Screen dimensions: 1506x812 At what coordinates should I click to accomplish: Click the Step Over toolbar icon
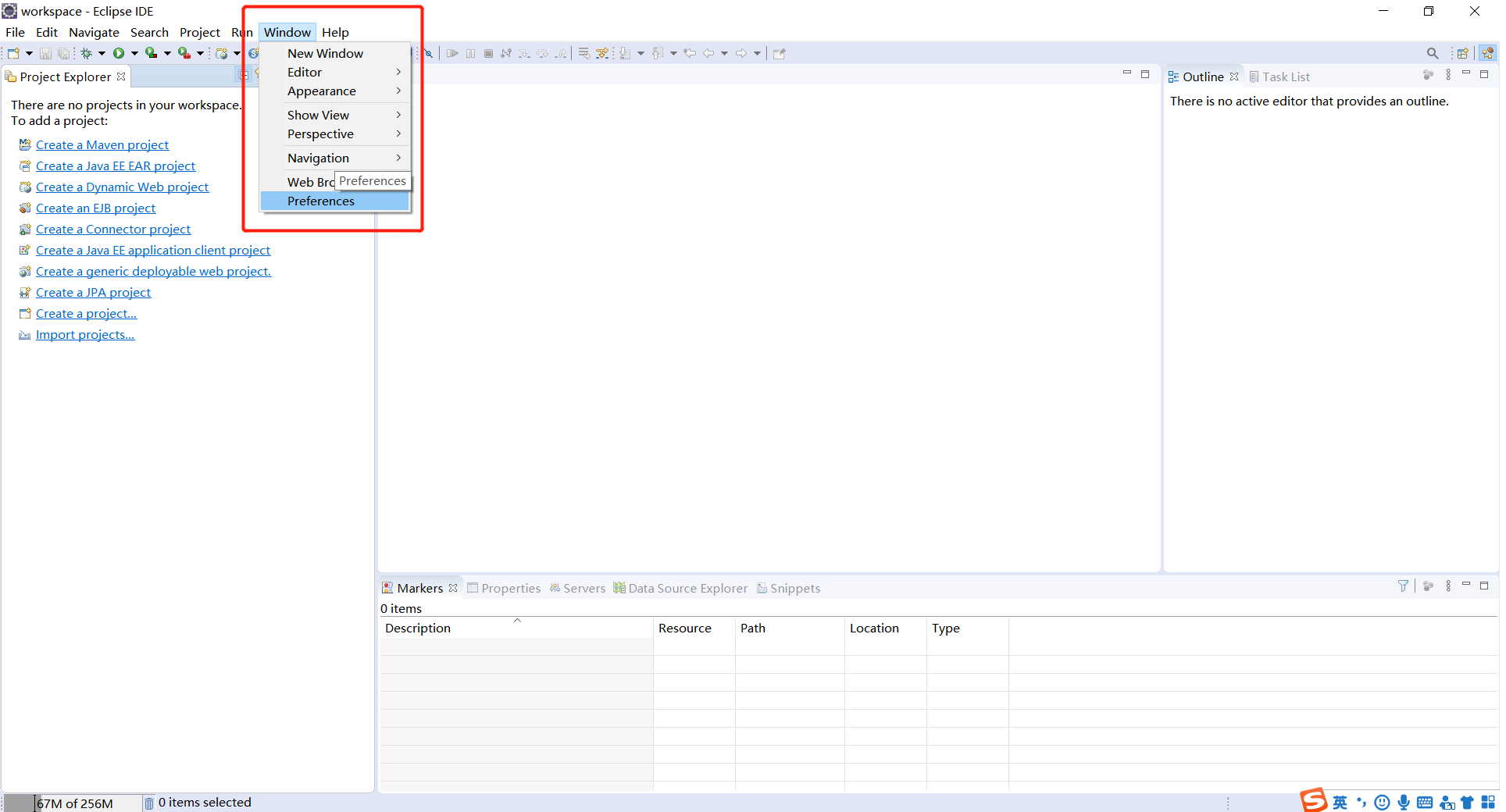click(542, 53)
